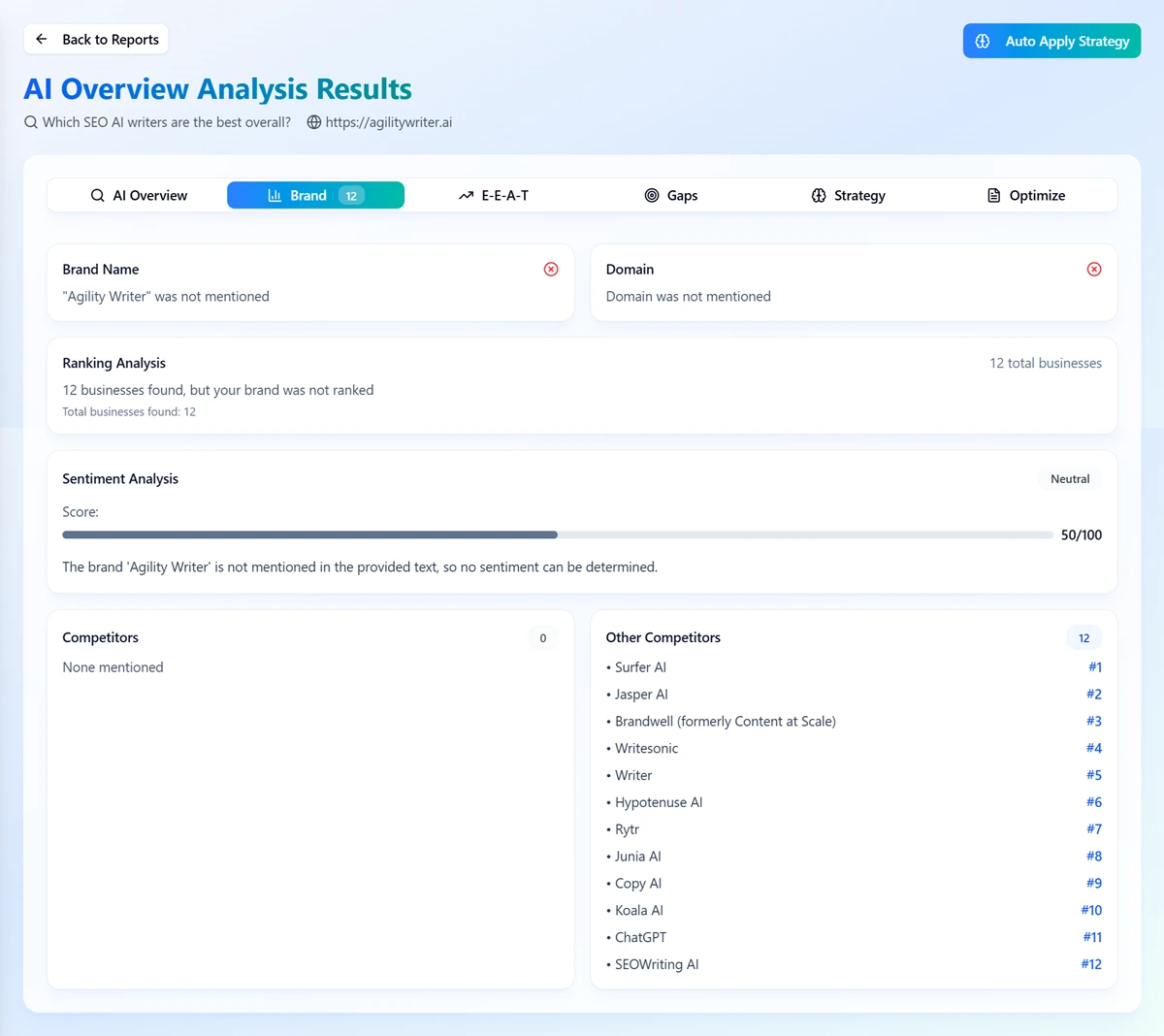This screenshot has height=1036, width=1164.
Task: Go Back to Reports
Action: click(96, 39)
